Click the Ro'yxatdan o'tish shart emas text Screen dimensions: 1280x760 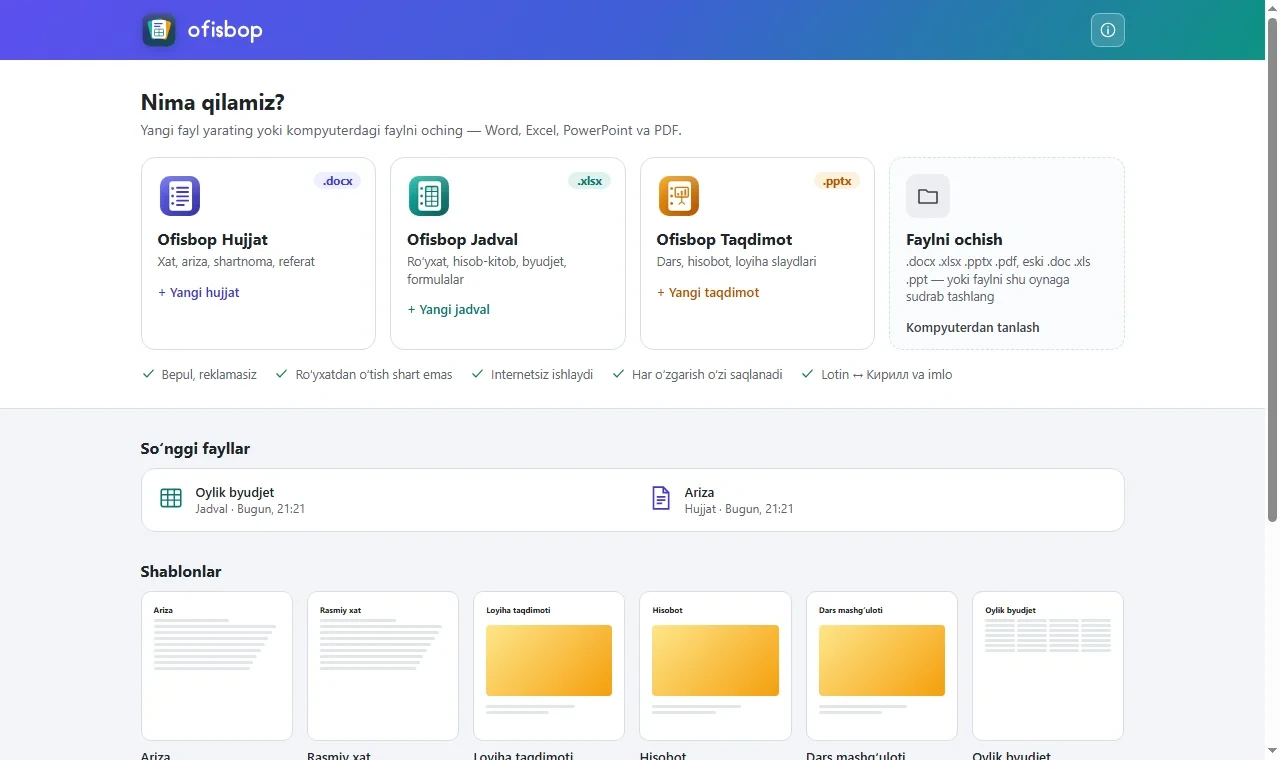(374, 375)
